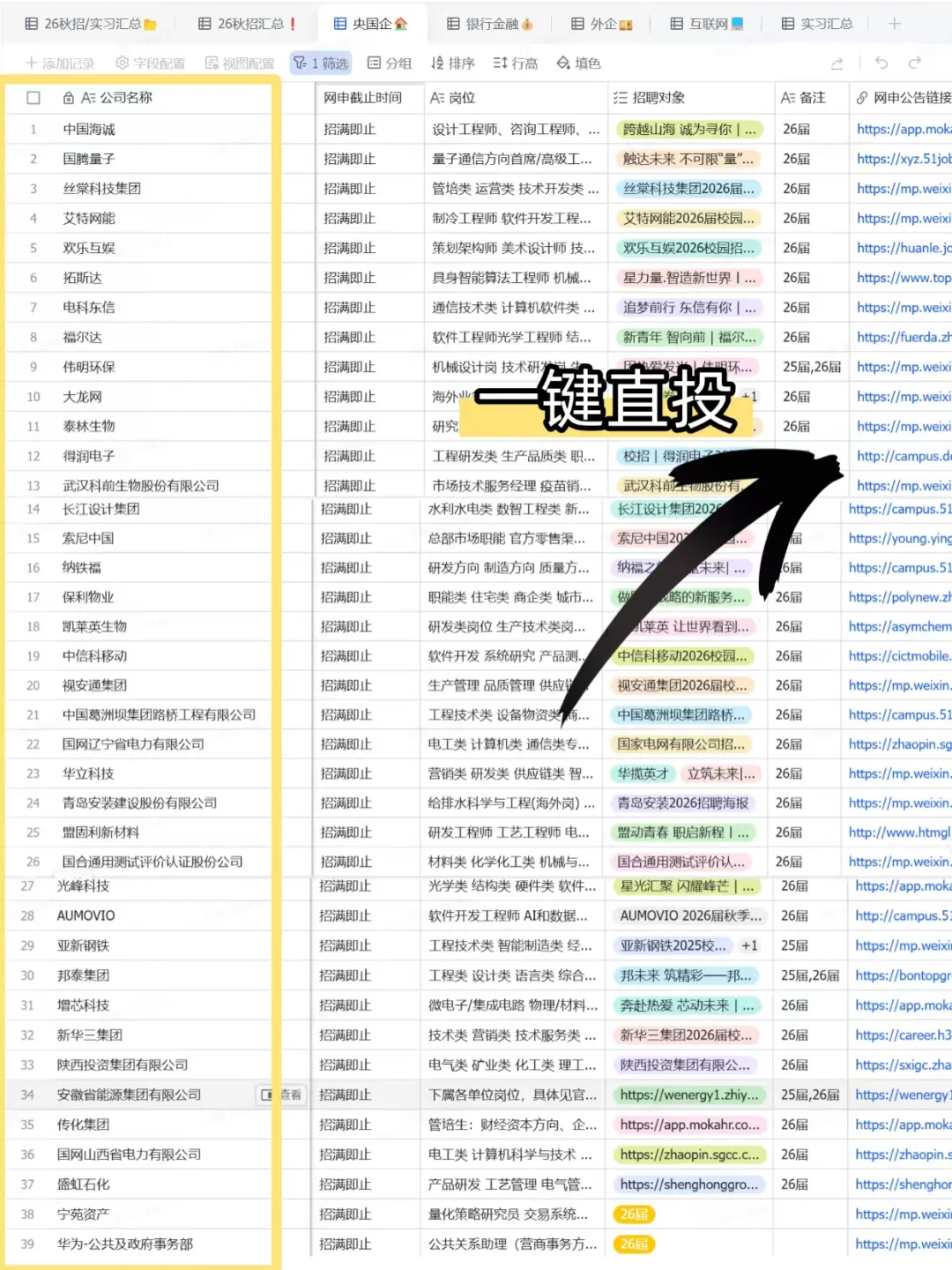Adjust 行高 row height
The height and width of the screenshot is (1270, 952).
tap(516, 63)
